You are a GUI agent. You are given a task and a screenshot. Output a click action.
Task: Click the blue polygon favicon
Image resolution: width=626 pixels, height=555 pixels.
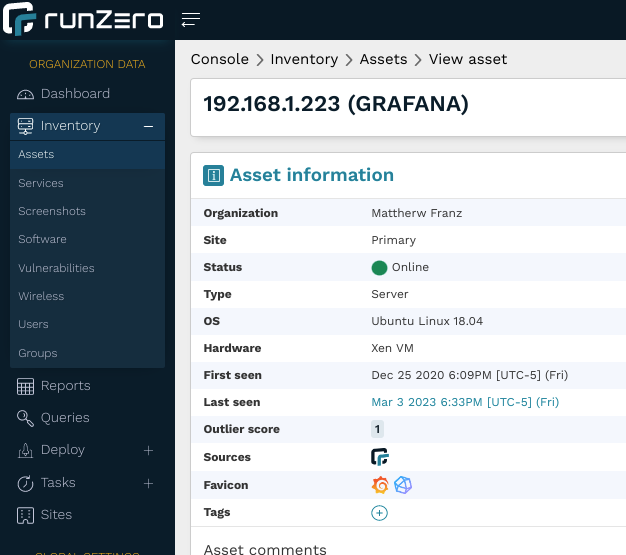pyautogui.click(x=403, y=485)
